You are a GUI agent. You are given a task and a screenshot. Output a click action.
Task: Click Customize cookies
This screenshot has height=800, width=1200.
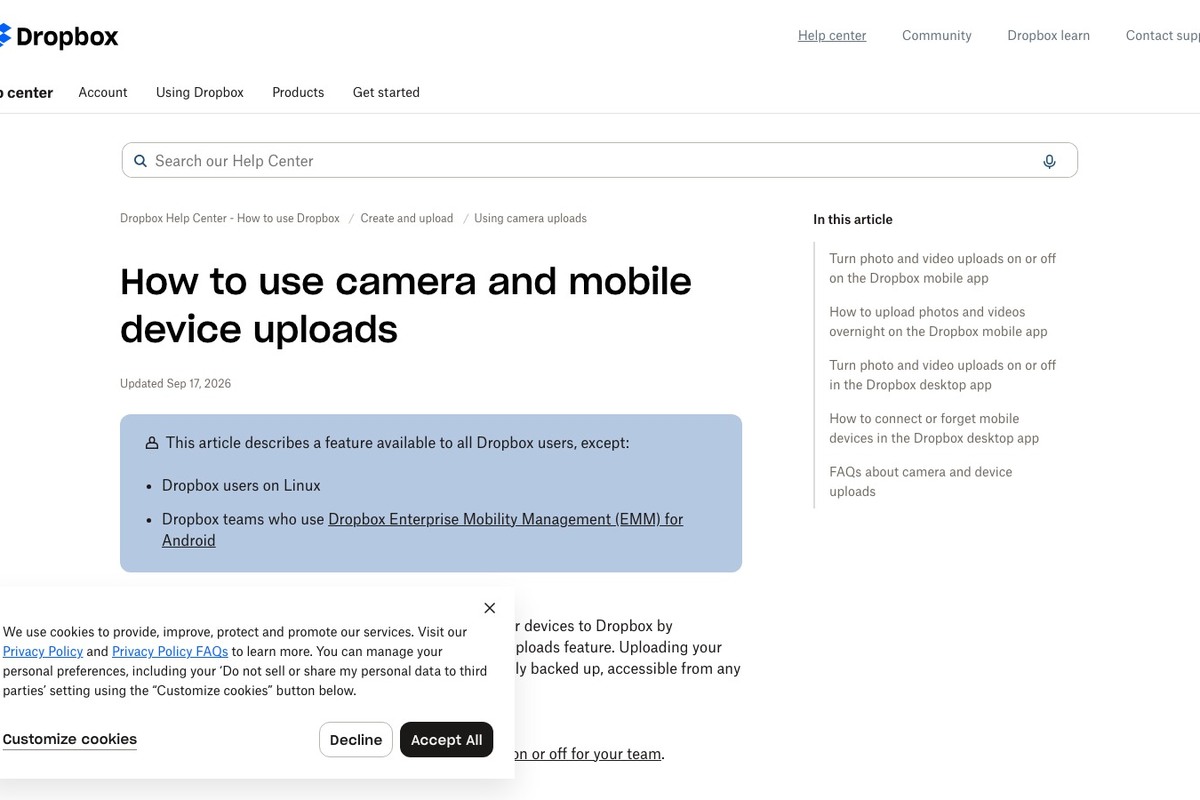coord(70,740)
